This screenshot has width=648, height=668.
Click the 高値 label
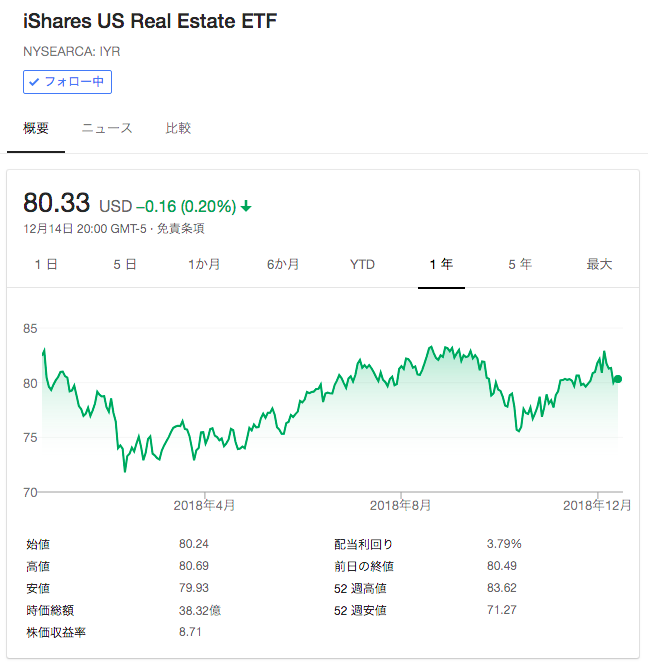[38, 566]
